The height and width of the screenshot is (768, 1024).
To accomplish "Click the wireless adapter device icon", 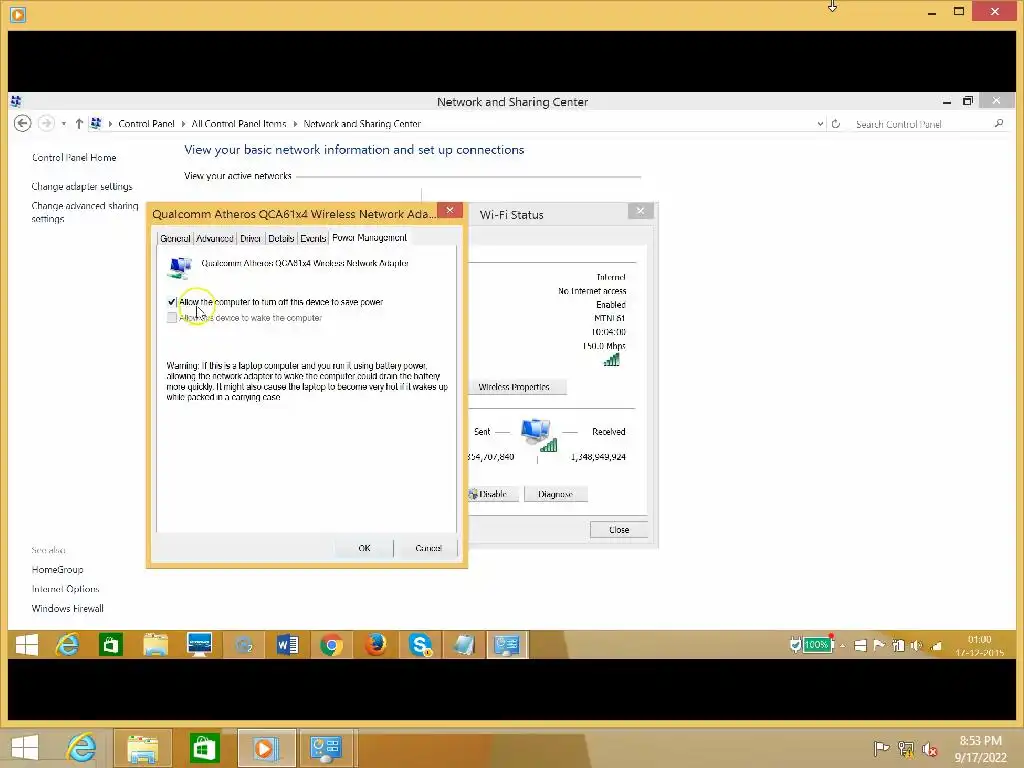I will 180,267.
